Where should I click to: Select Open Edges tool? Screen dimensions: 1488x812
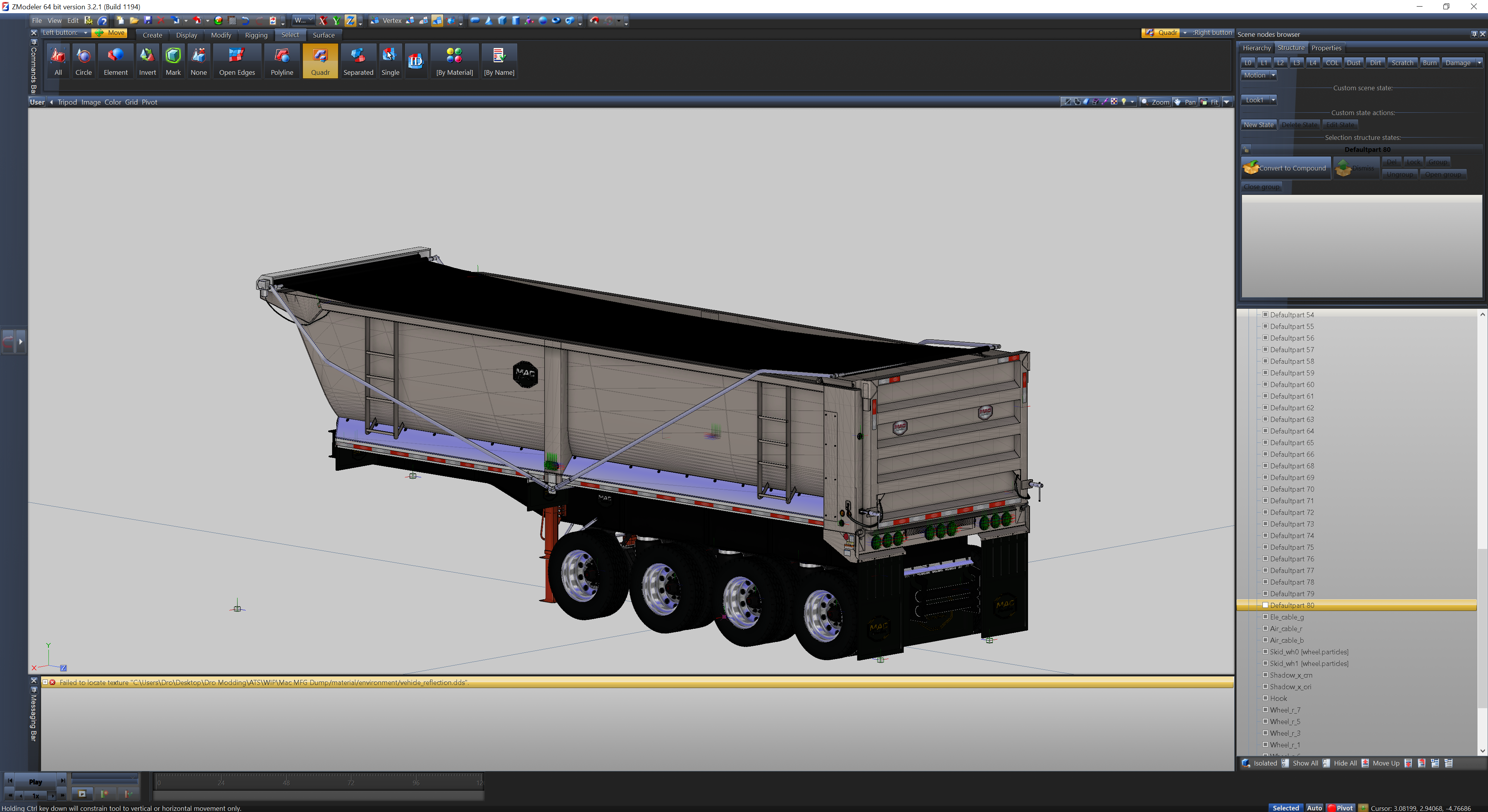pyautogui.click(x=237, y=61)
